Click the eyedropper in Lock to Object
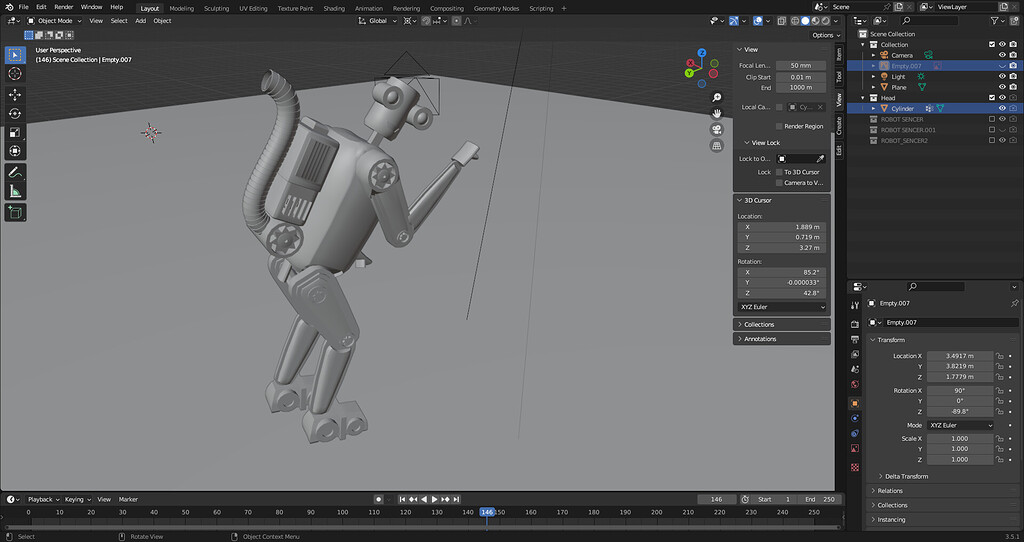 pos(820,159)
